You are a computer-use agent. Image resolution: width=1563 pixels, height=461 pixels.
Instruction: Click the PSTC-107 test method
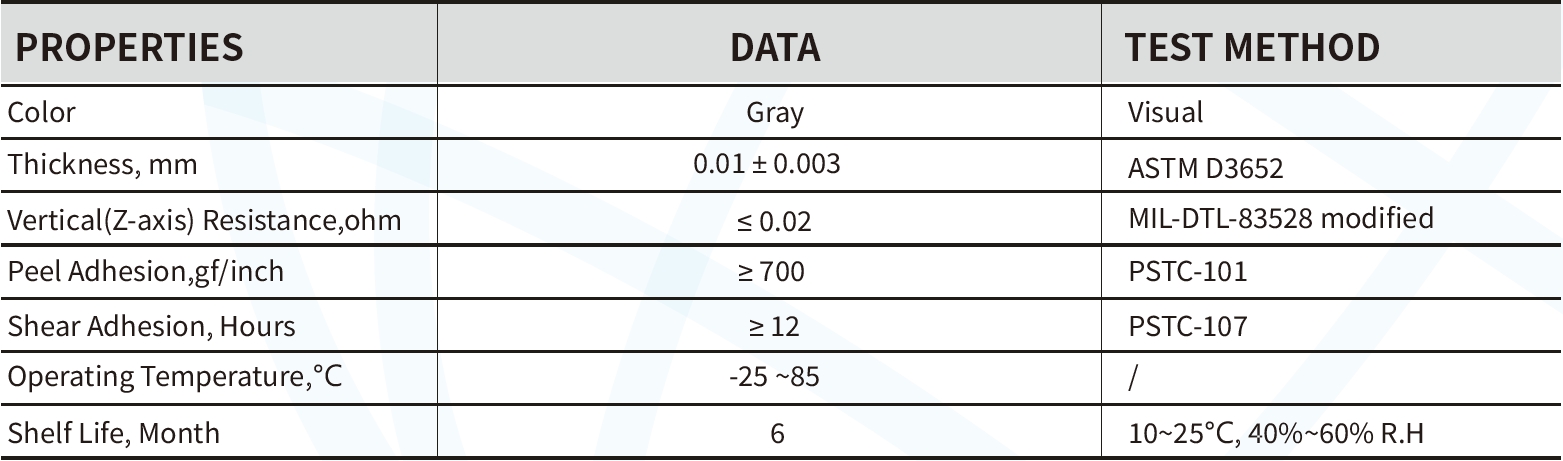[1187, 325]
